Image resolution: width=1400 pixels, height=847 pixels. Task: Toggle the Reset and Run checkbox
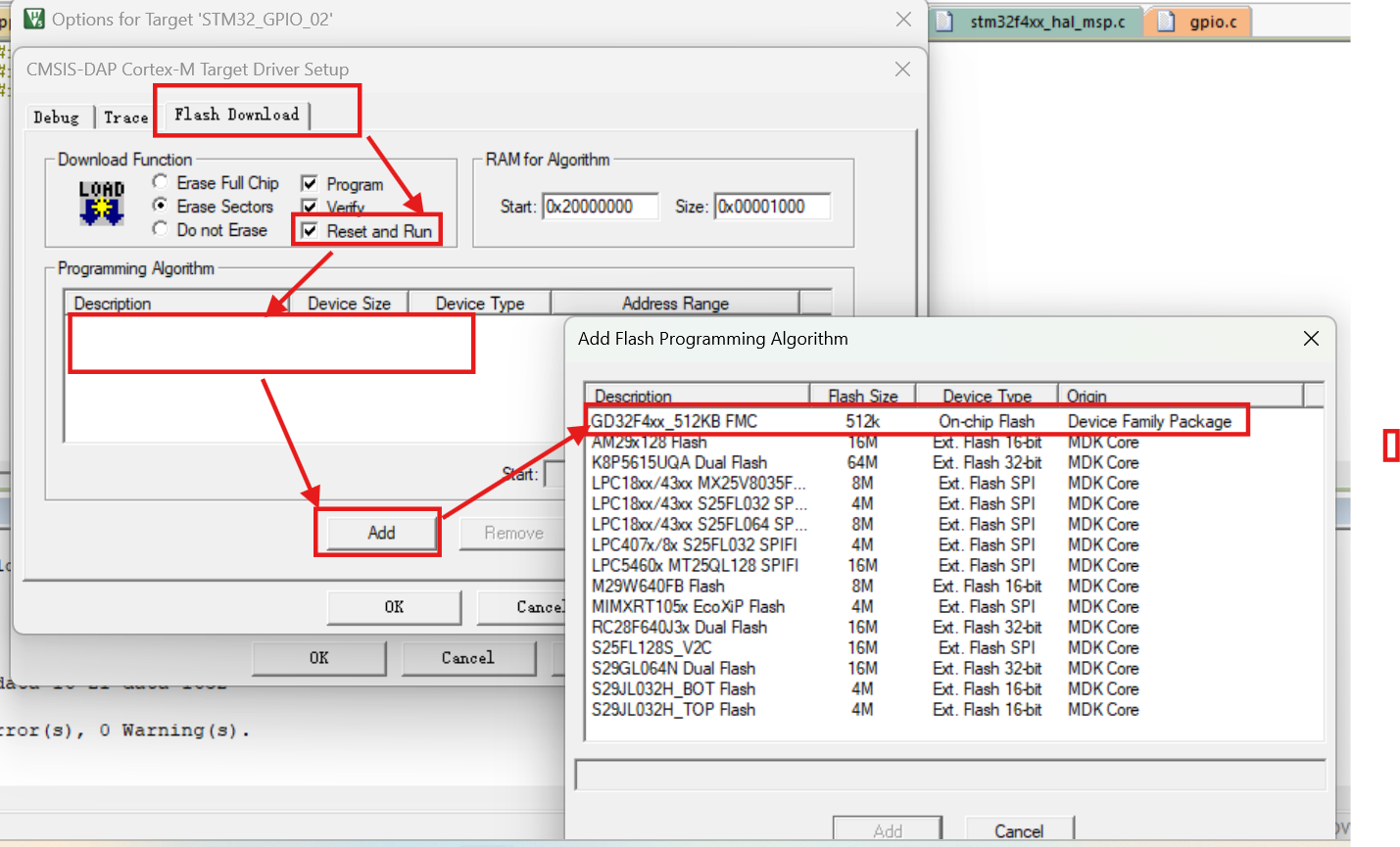pos(310,230)
